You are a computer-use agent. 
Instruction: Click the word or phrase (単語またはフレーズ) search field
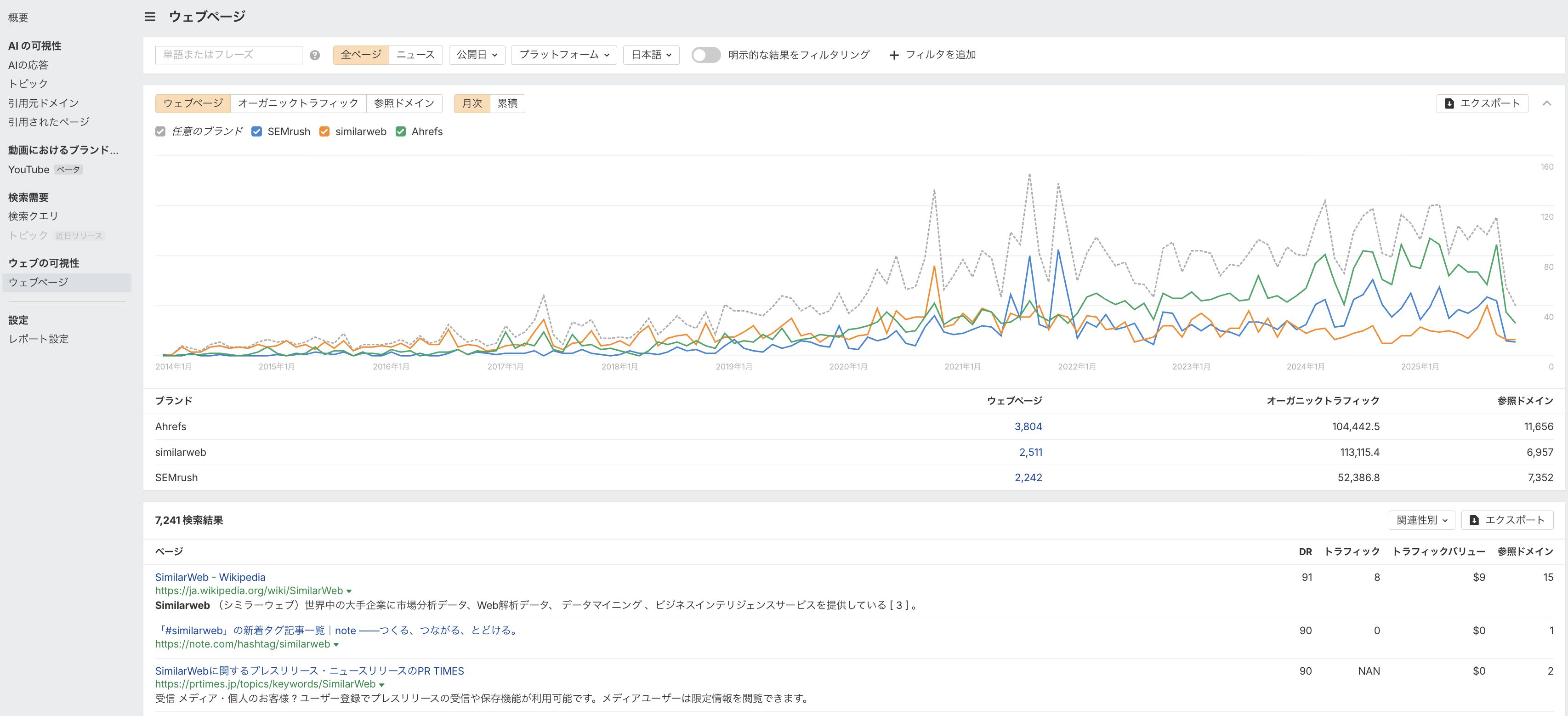pyautogui.click(x=228, y=55)
